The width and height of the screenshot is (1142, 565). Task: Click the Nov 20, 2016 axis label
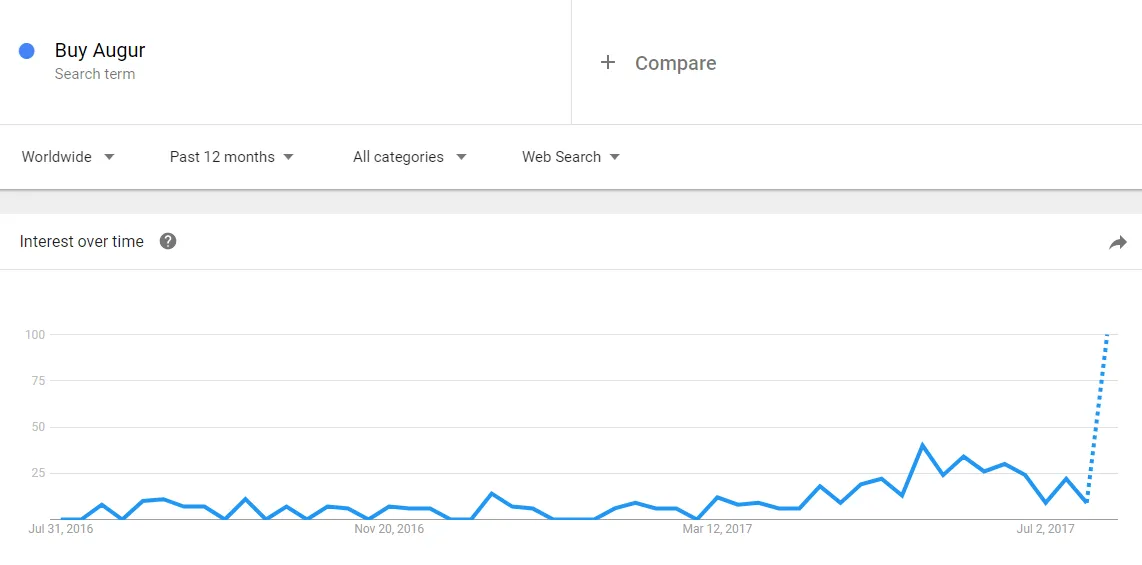[x=389, y=529]
